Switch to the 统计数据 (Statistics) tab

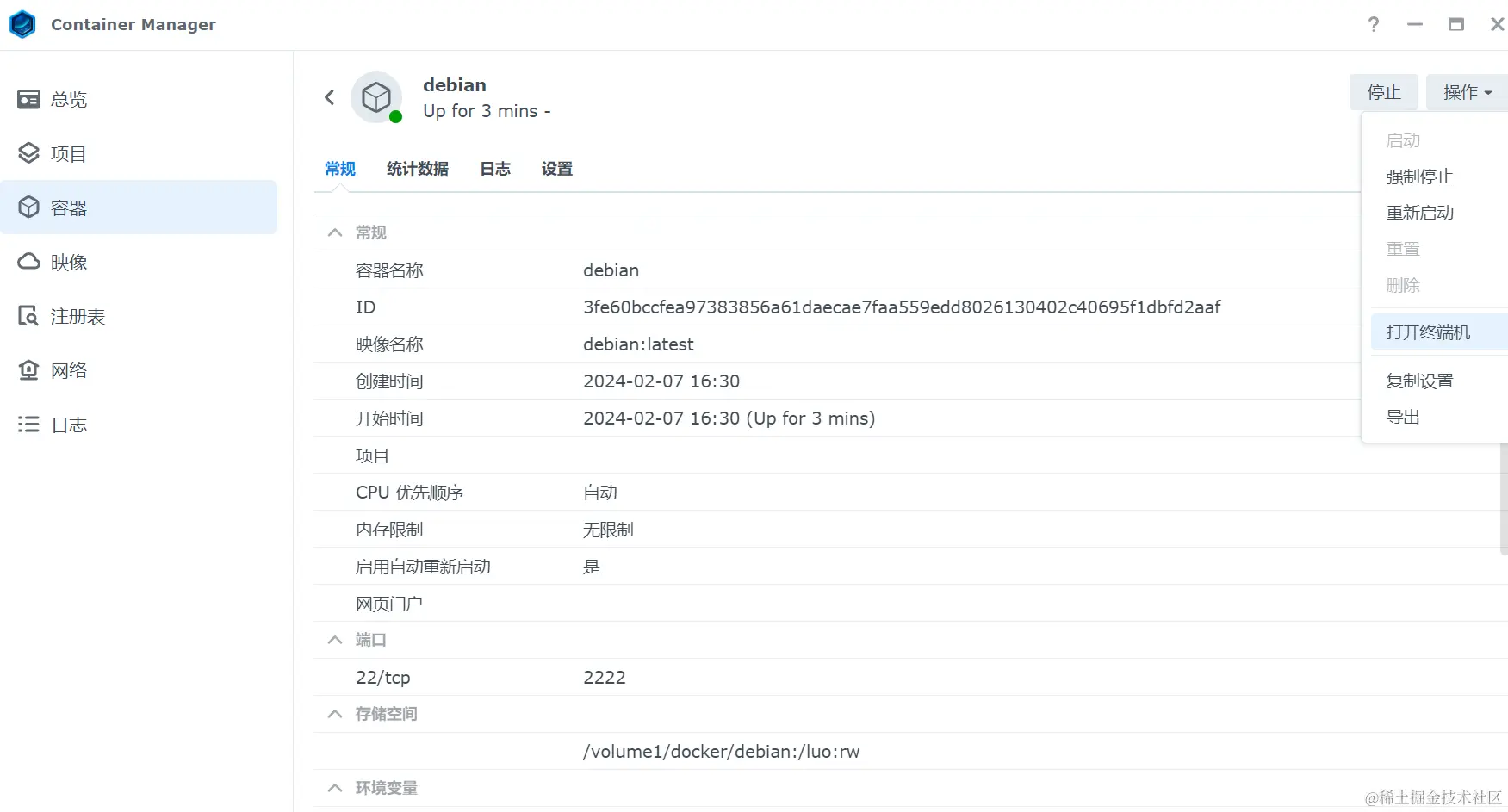pyautogui.click(x=417, y=169)
